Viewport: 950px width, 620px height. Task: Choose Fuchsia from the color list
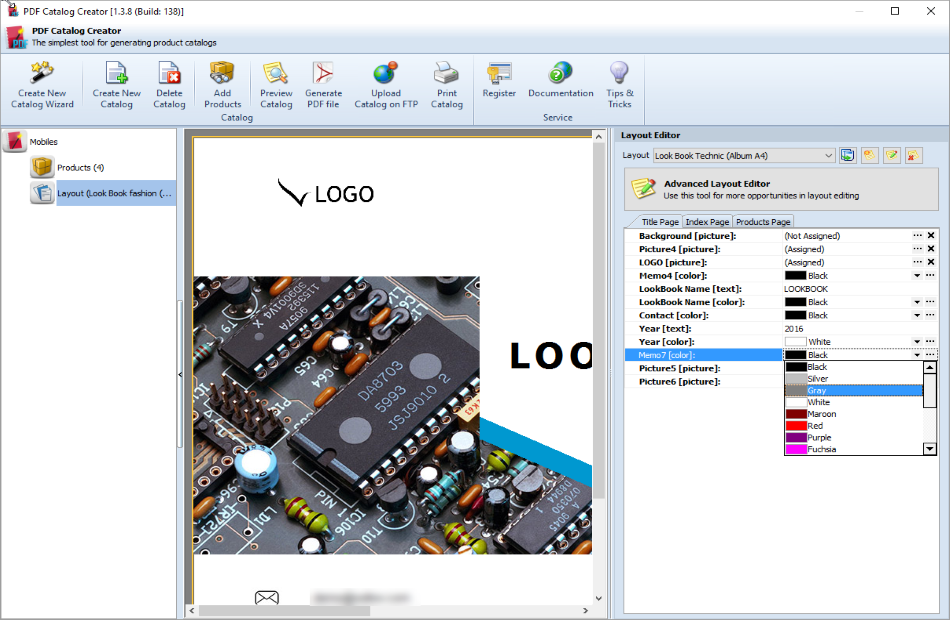pos(854,449)
